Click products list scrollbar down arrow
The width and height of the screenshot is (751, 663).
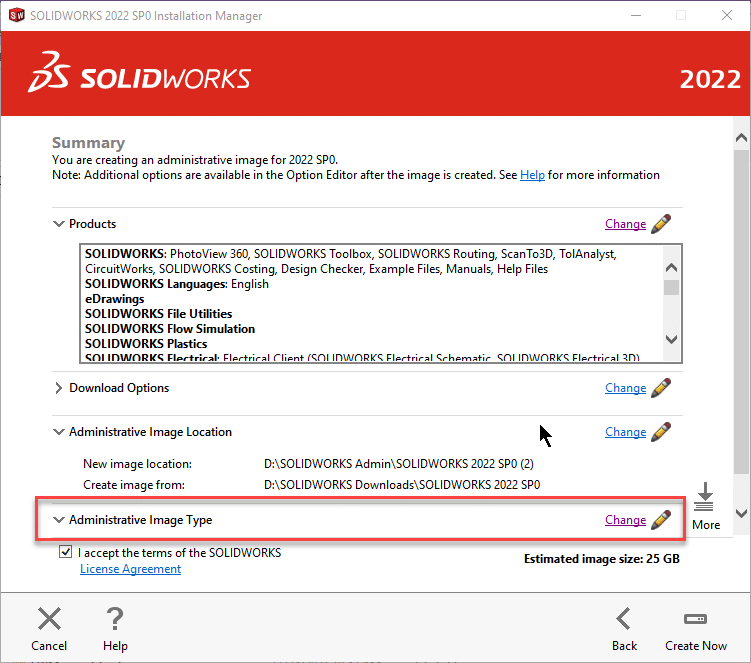[x=671, y=340]
